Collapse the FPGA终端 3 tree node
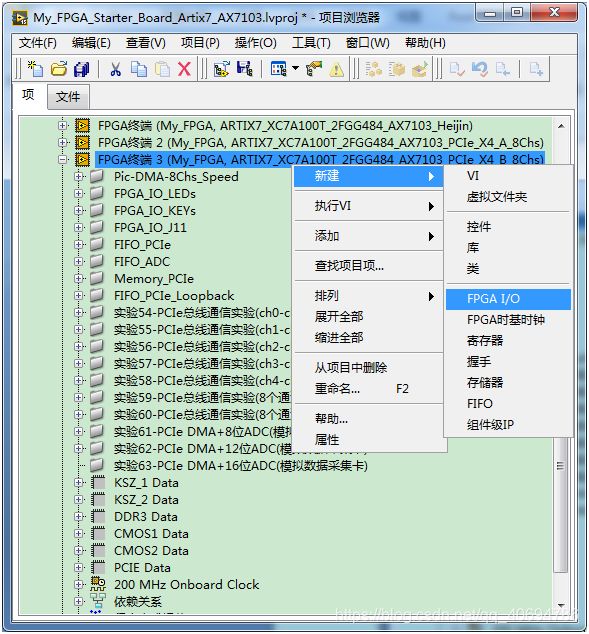This screenshot has width=589, height=634. coord(62,159)
